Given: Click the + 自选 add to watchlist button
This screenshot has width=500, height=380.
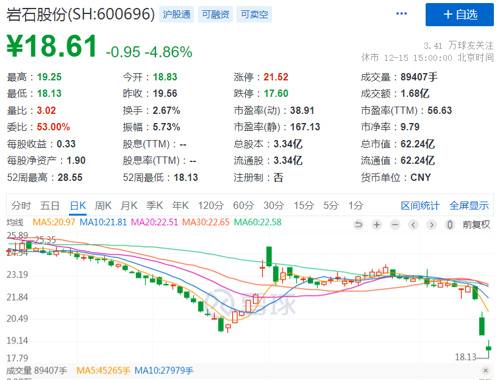Looking at the screenshot, I should pyautogui.click(x=460, y=14).
